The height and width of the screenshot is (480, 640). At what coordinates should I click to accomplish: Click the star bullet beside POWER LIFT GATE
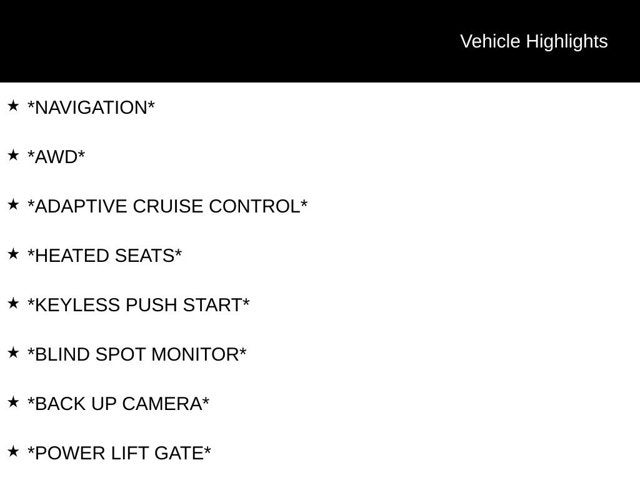click(x=13, y=451)
